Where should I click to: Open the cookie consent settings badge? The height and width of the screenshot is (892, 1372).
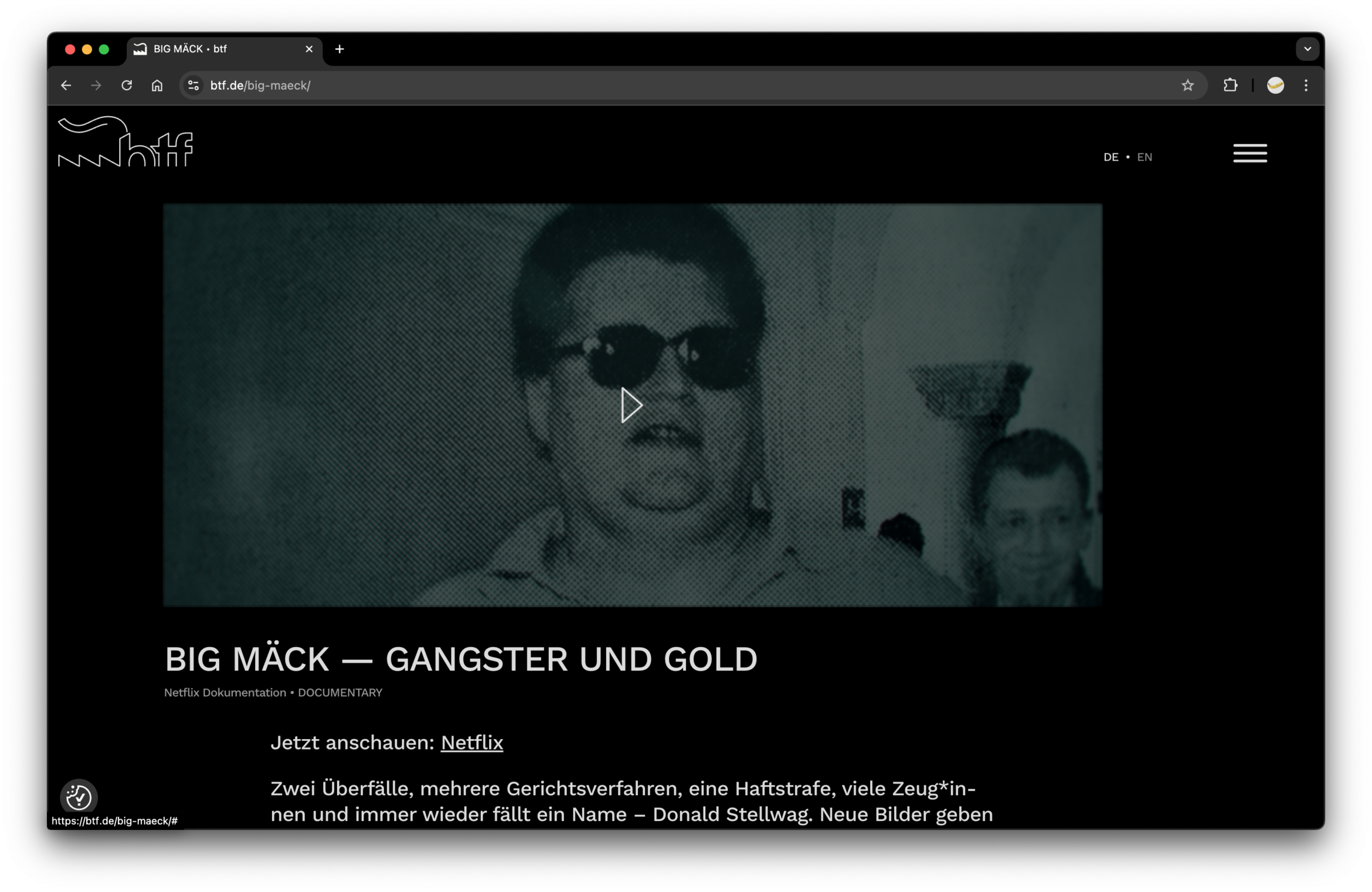pyautogui.click(x=79, y=796)
